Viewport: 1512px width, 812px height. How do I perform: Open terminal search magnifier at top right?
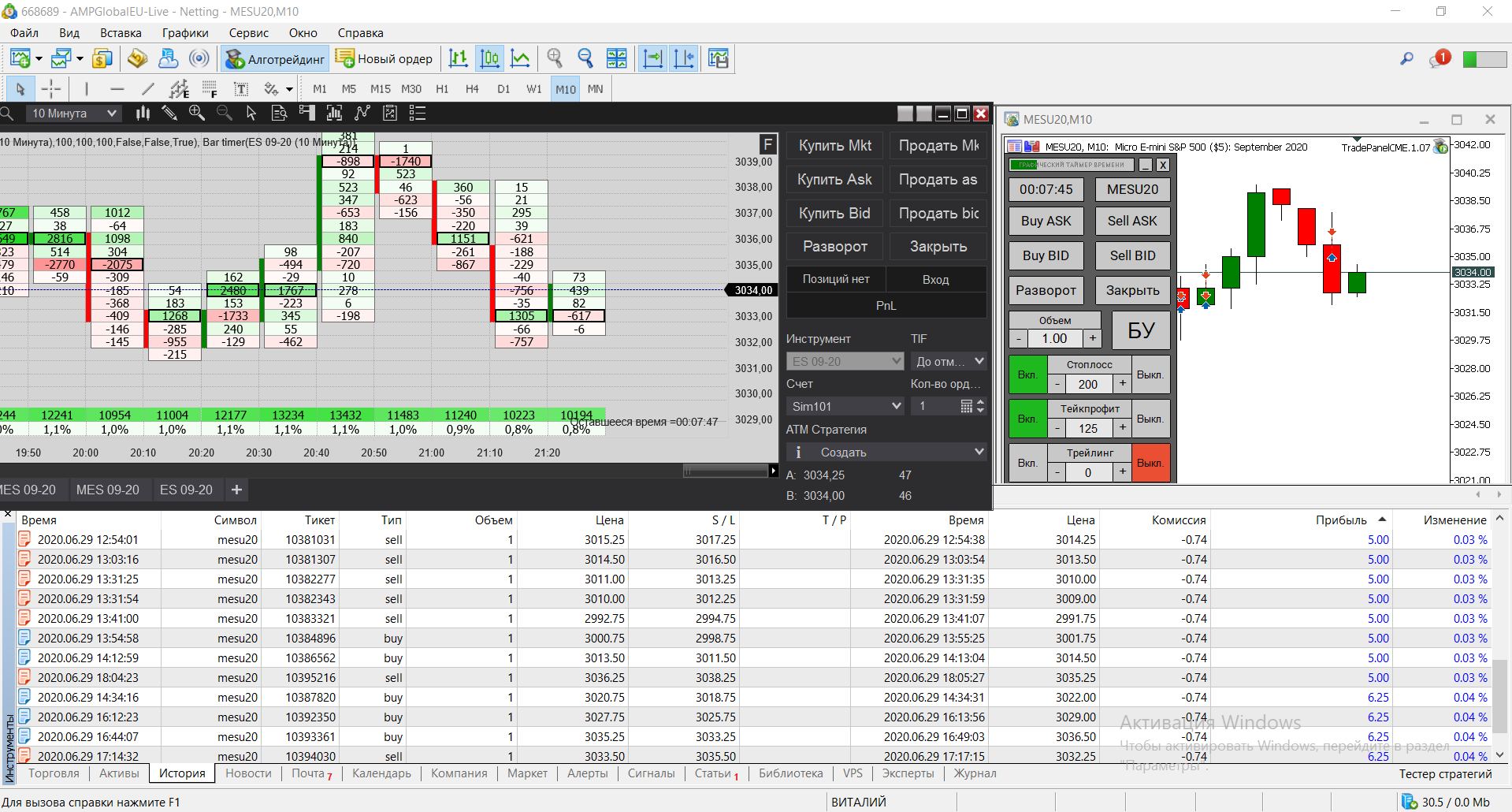click(x=1406, y=59)
